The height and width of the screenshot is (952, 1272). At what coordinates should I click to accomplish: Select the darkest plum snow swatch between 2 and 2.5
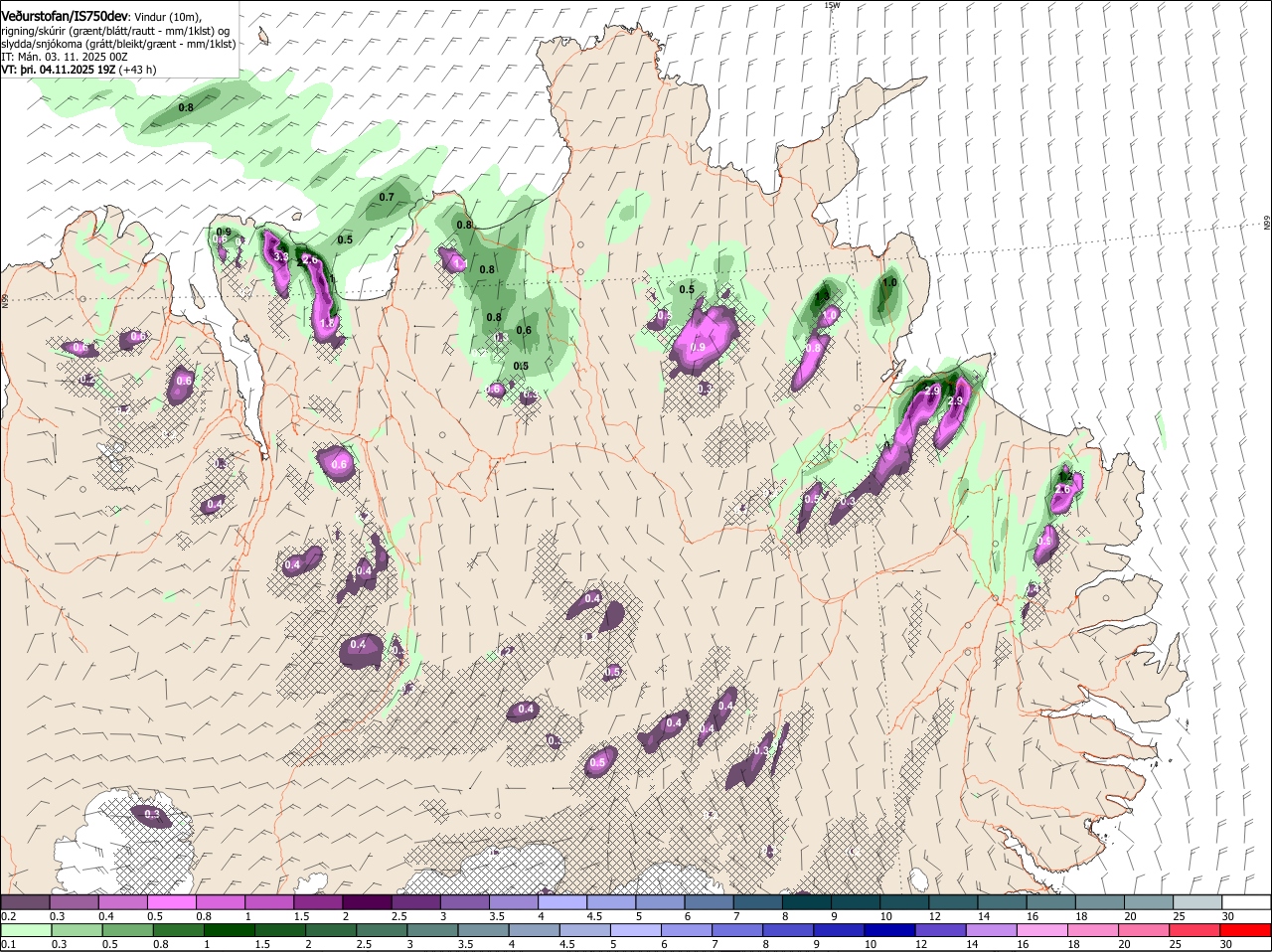coord(367,901)
